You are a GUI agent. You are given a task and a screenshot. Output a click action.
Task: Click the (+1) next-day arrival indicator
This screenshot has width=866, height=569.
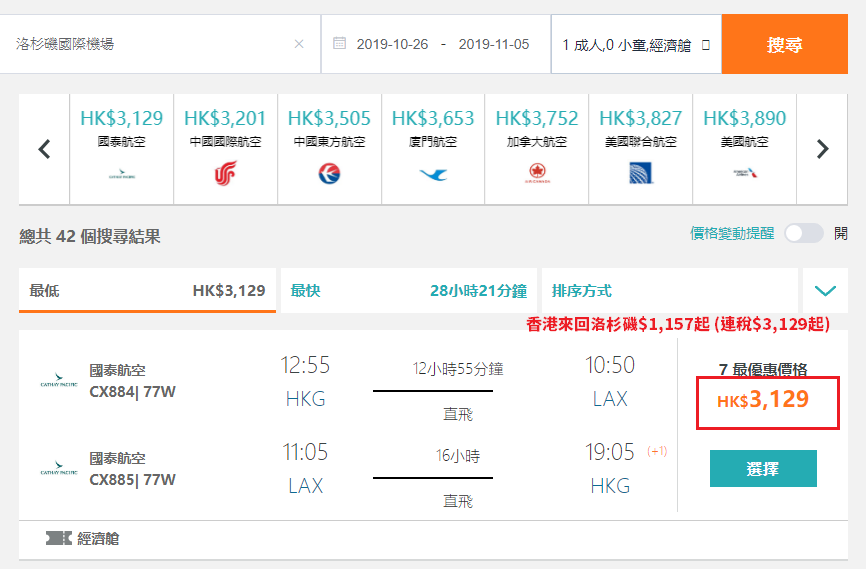(x=657, y=451)
